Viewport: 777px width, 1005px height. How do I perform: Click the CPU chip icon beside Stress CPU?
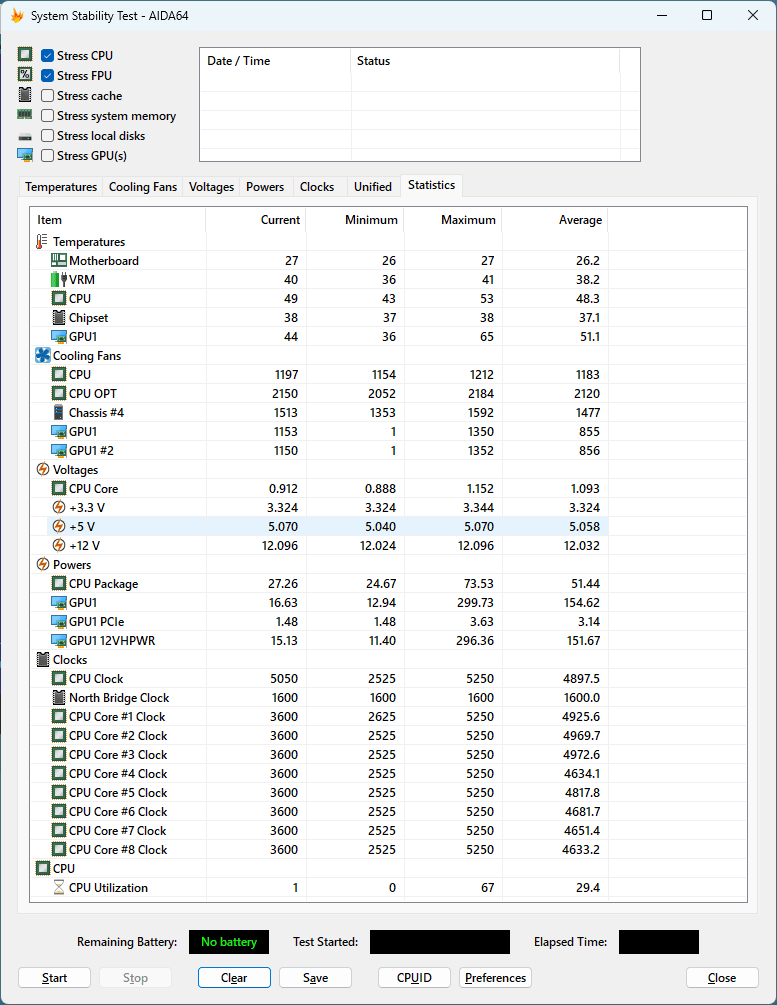[25, 54]
